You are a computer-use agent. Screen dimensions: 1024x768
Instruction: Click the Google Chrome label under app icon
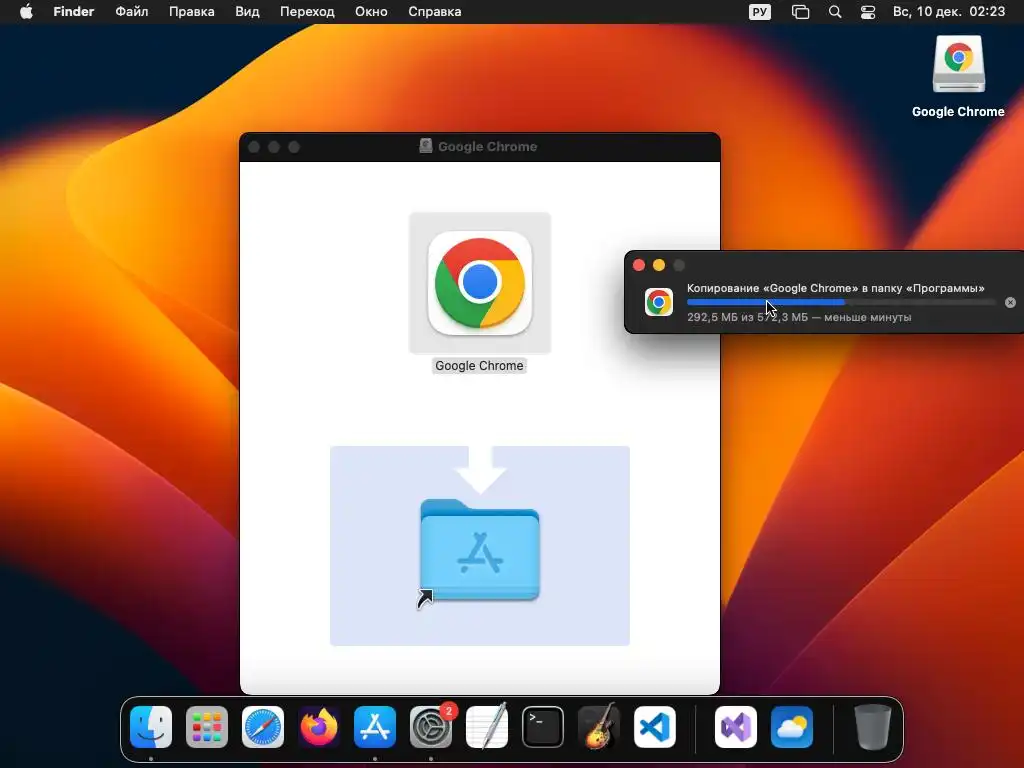[x=479, y=366]
